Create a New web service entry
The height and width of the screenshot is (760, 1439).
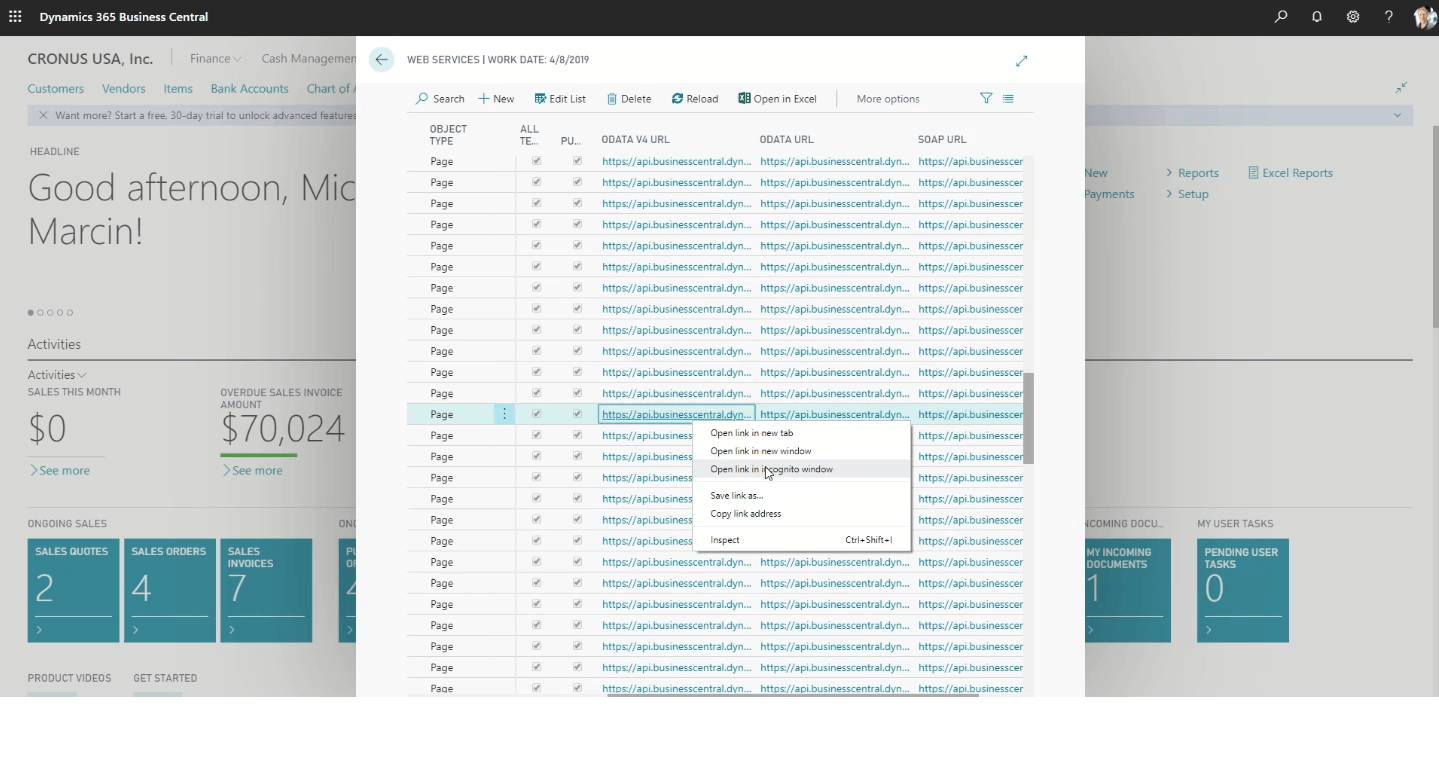pos(496,99)
